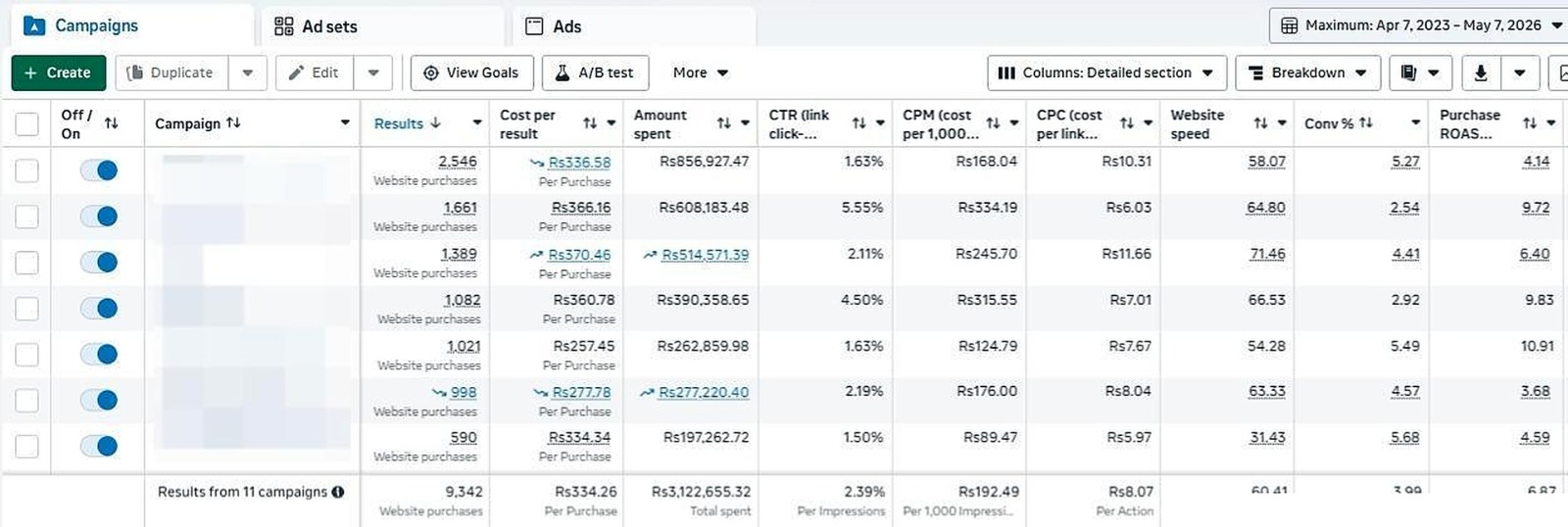Screen dimensions: 1568x527
Task: Click the Rs277,220.40 amount spent link
Action: [x=704, y=392]
